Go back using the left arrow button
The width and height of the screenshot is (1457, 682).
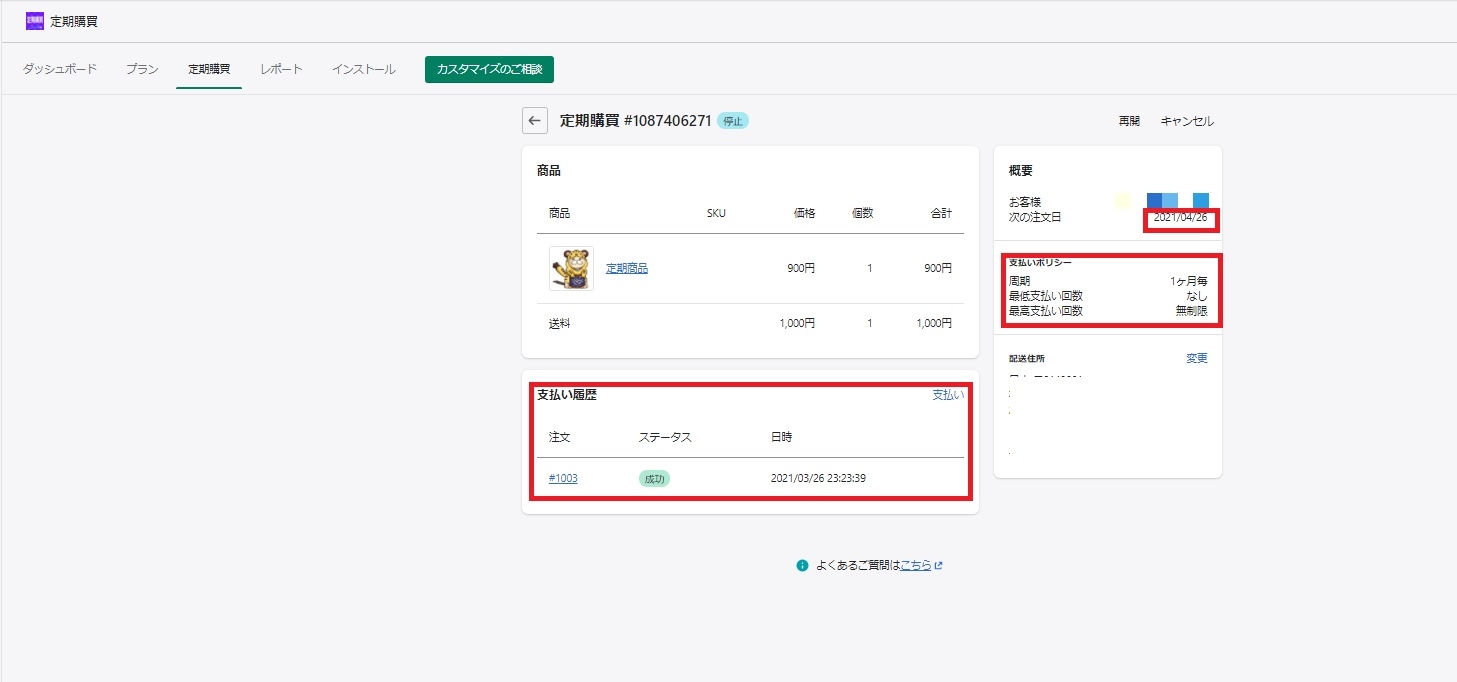click(x=535, y=121)
